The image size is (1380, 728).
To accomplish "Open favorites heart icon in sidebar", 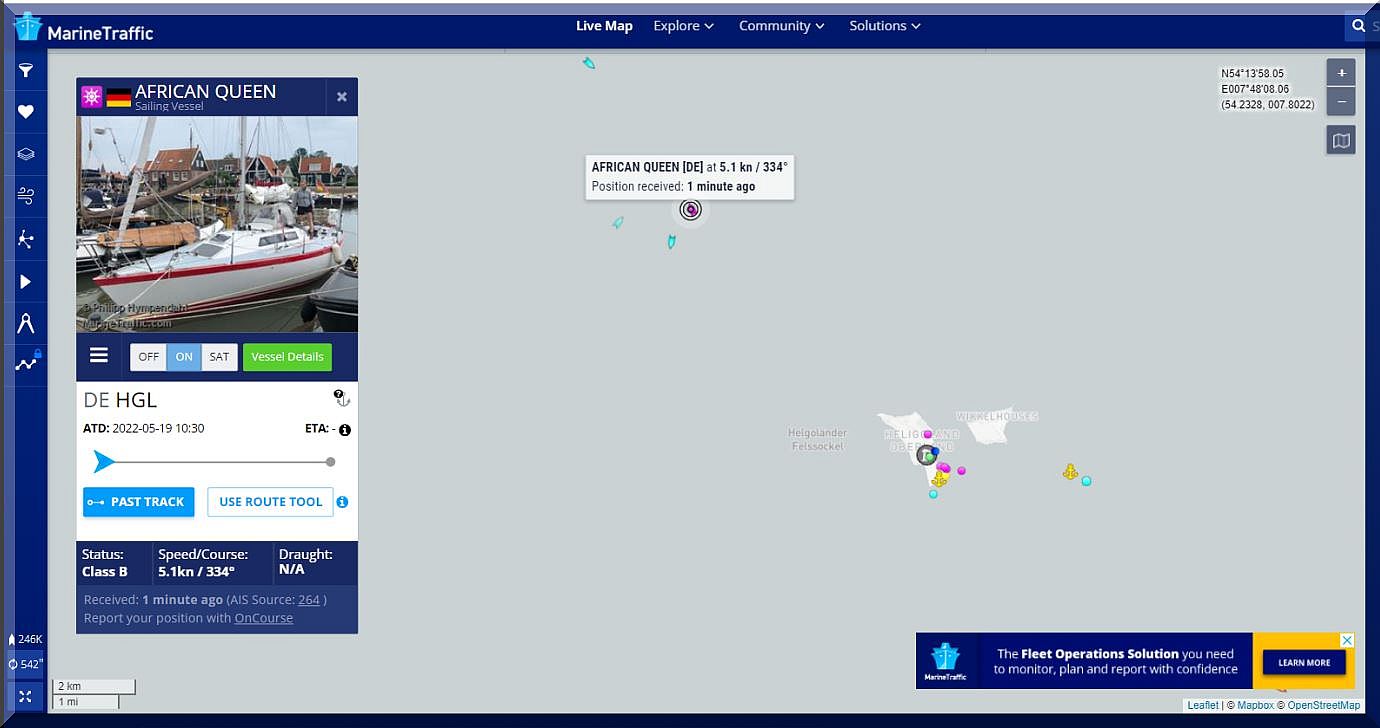I will [26, 112].
